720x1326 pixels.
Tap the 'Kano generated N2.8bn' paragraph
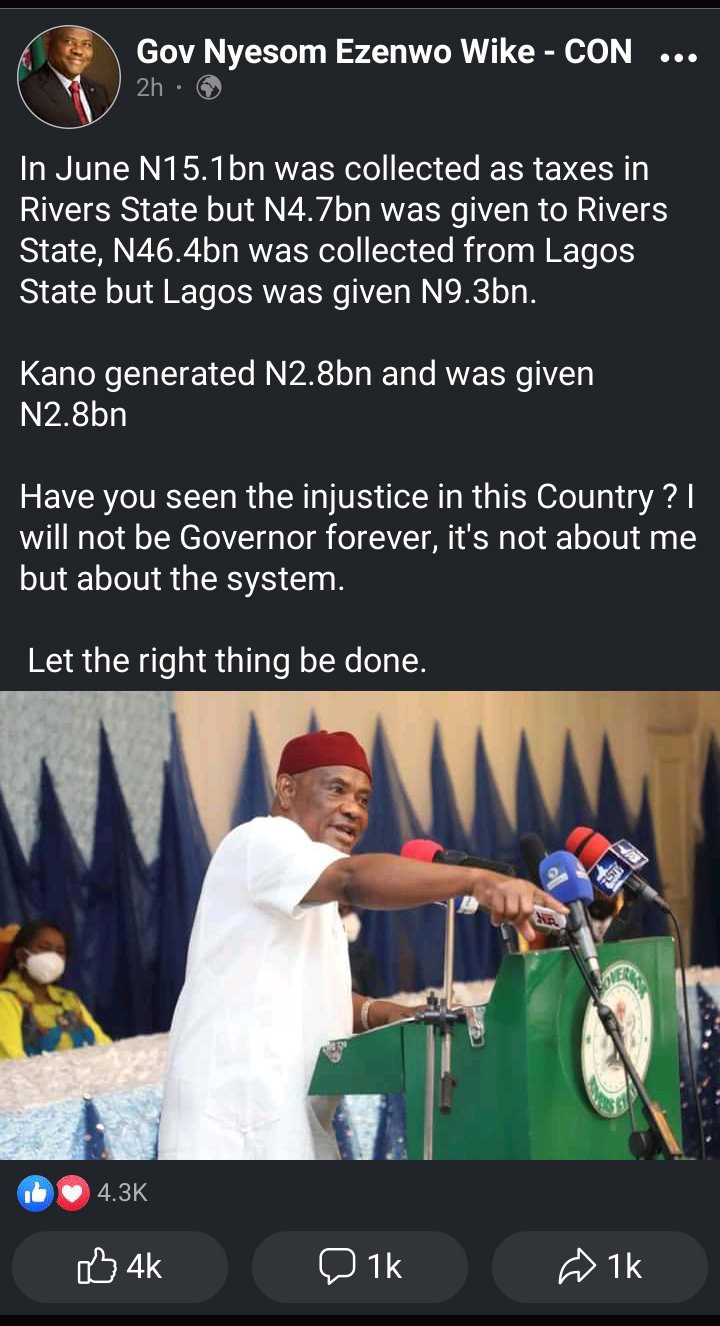pos(307,394)
